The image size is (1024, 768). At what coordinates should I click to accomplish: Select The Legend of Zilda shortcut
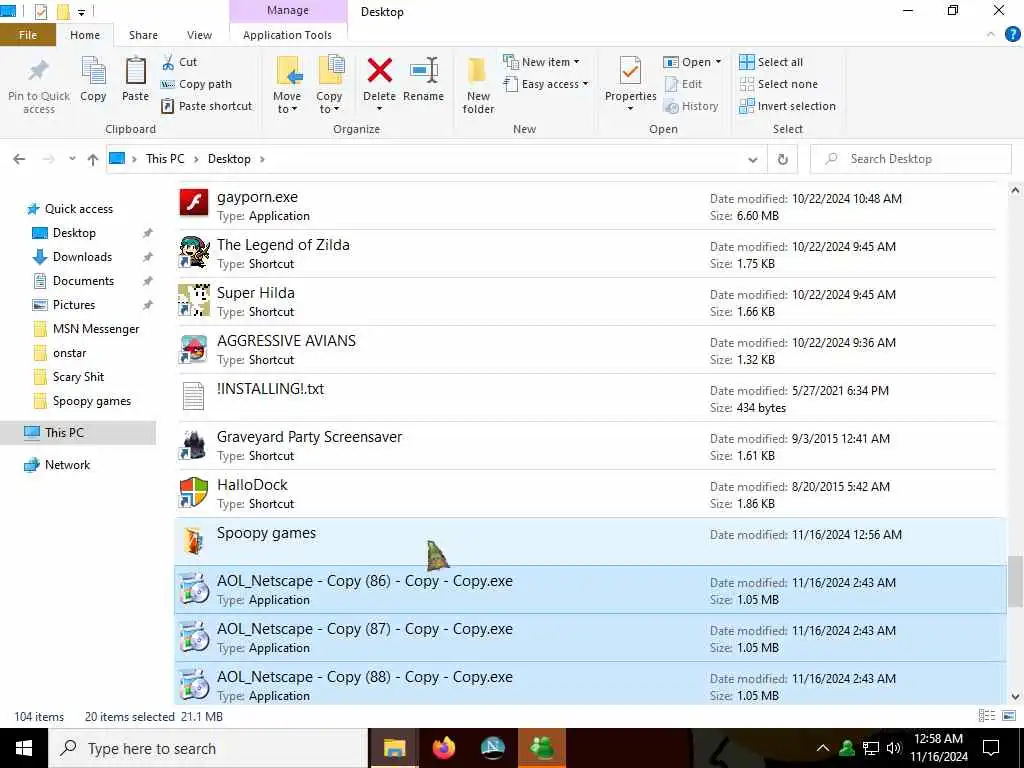coord(586,254)
